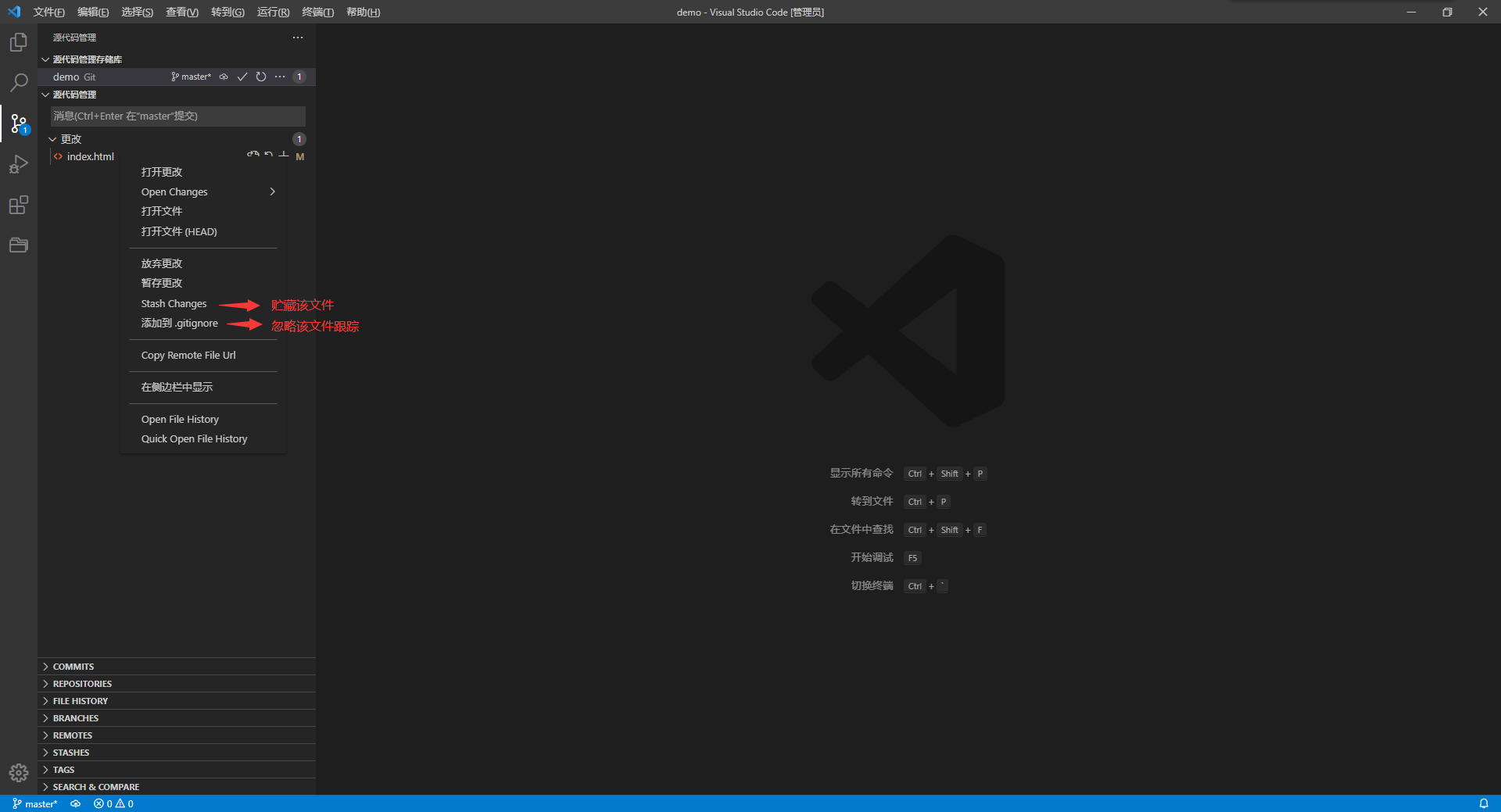Viewport: 1501px width, 812px height.
Task: Focus the commit message input field
Action: coord(178,116)
